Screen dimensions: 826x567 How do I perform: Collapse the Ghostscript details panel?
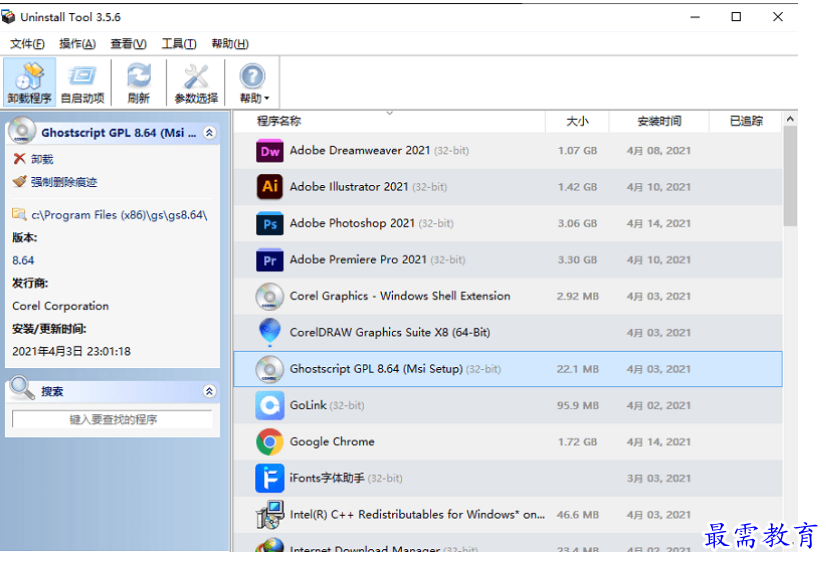209,133
